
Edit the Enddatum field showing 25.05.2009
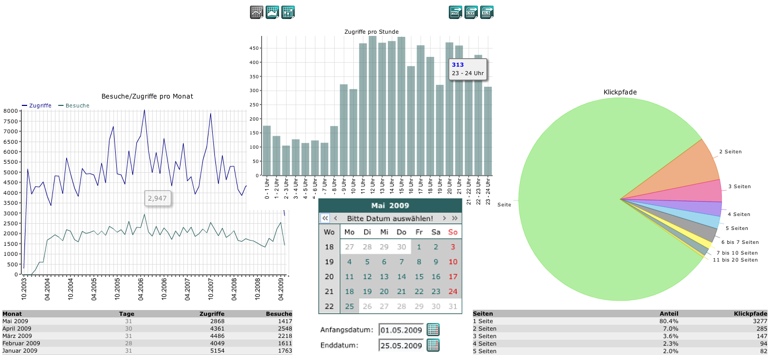coord(401,345)
